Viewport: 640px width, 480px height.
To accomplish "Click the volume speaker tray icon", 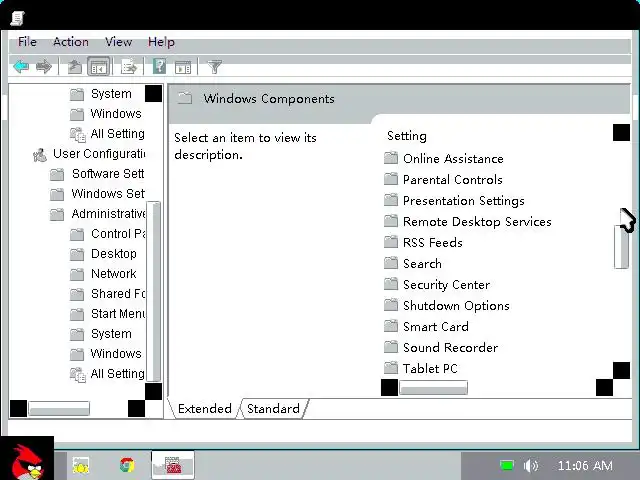I will (531, 466).
